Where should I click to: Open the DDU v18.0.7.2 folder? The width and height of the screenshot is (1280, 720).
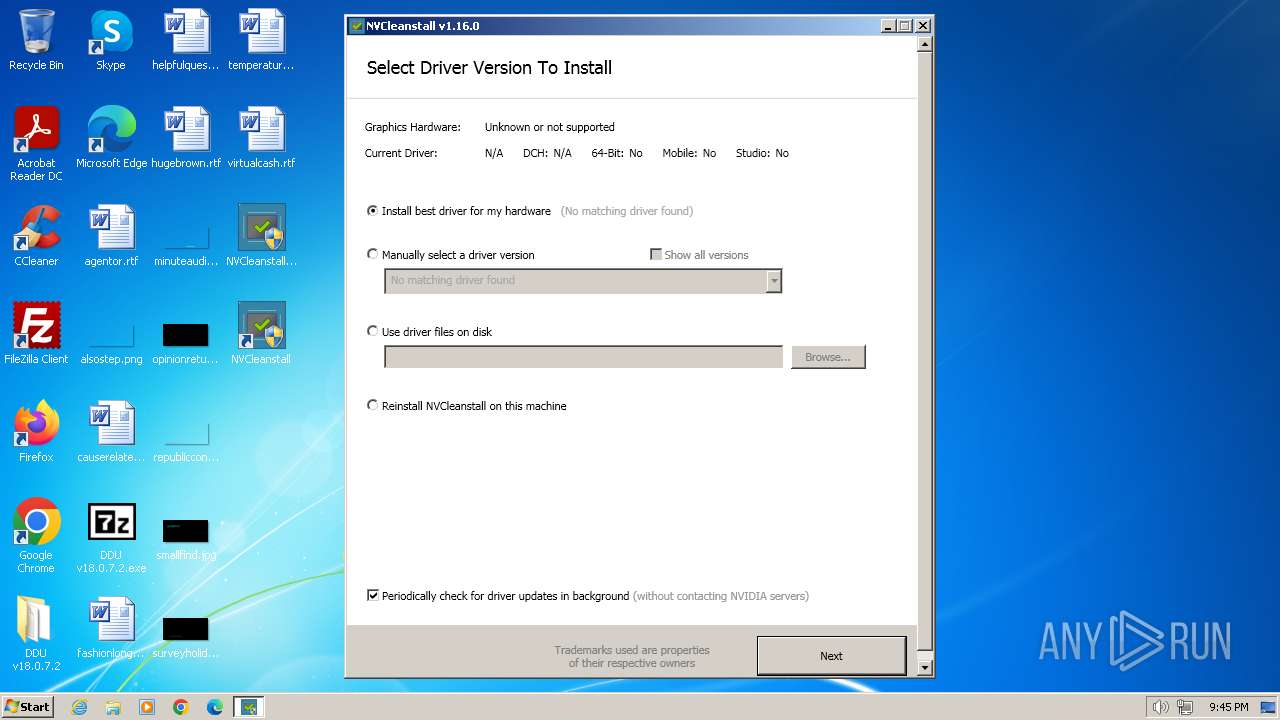tap(36, 634)
